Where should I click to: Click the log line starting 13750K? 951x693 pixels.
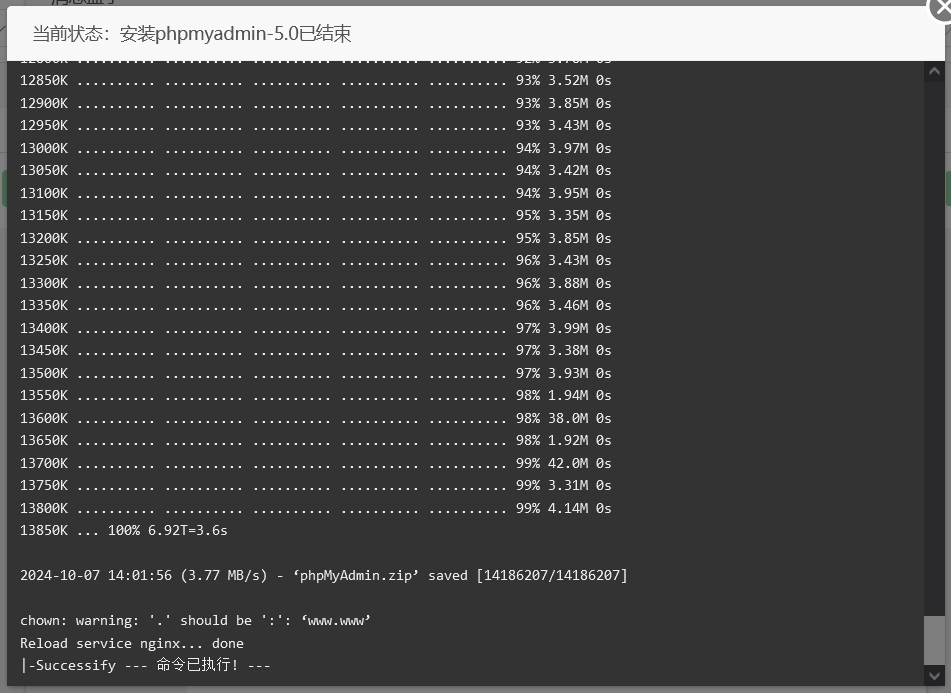315,486
